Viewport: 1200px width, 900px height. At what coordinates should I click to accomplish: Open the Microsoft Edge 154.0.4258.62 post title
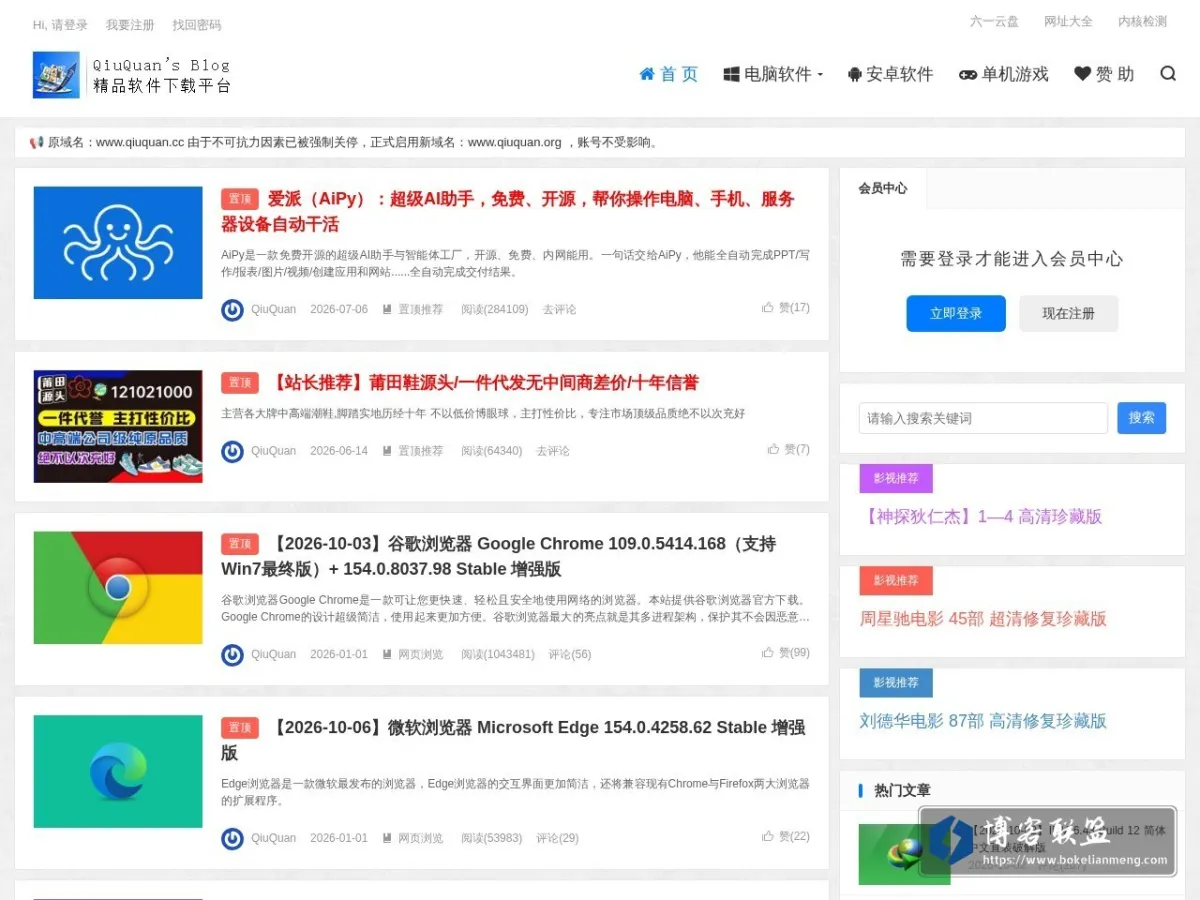(513, 740)
